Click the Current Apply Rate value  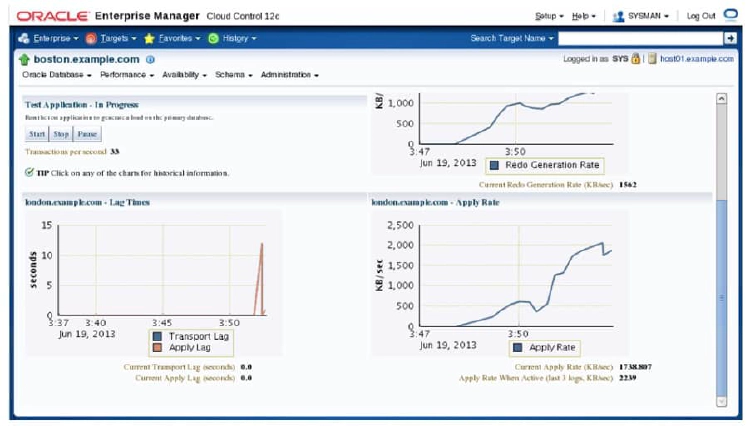[635, 367]
